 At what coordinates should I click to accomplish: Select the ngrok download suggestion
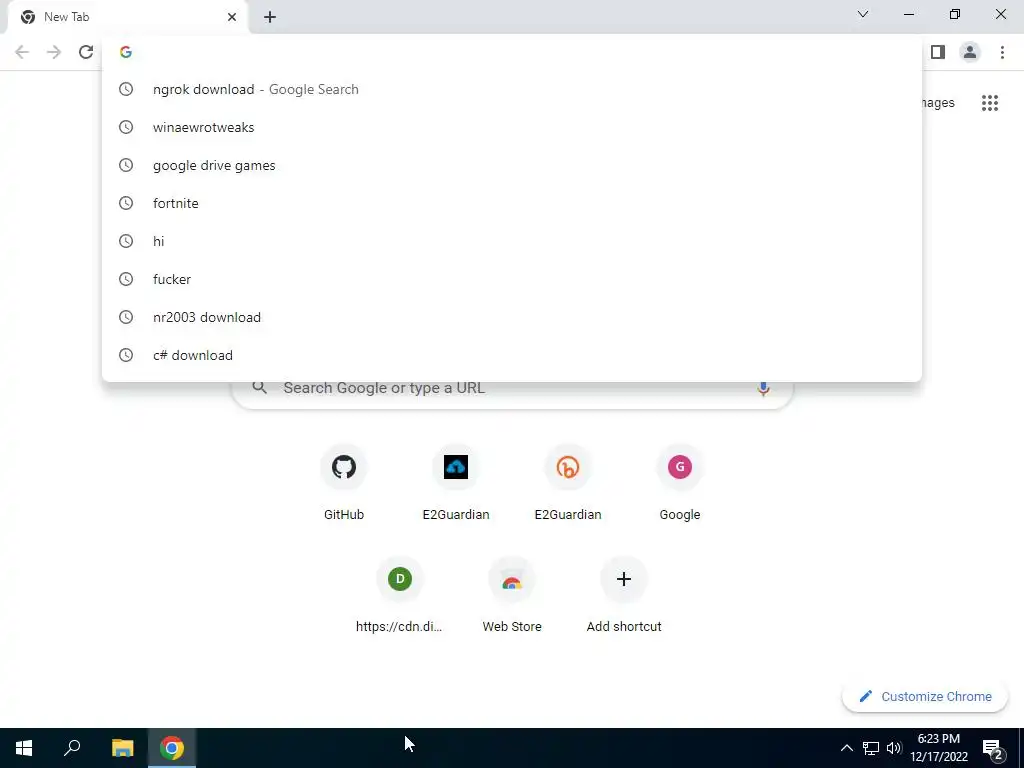[x=511, y=89]
